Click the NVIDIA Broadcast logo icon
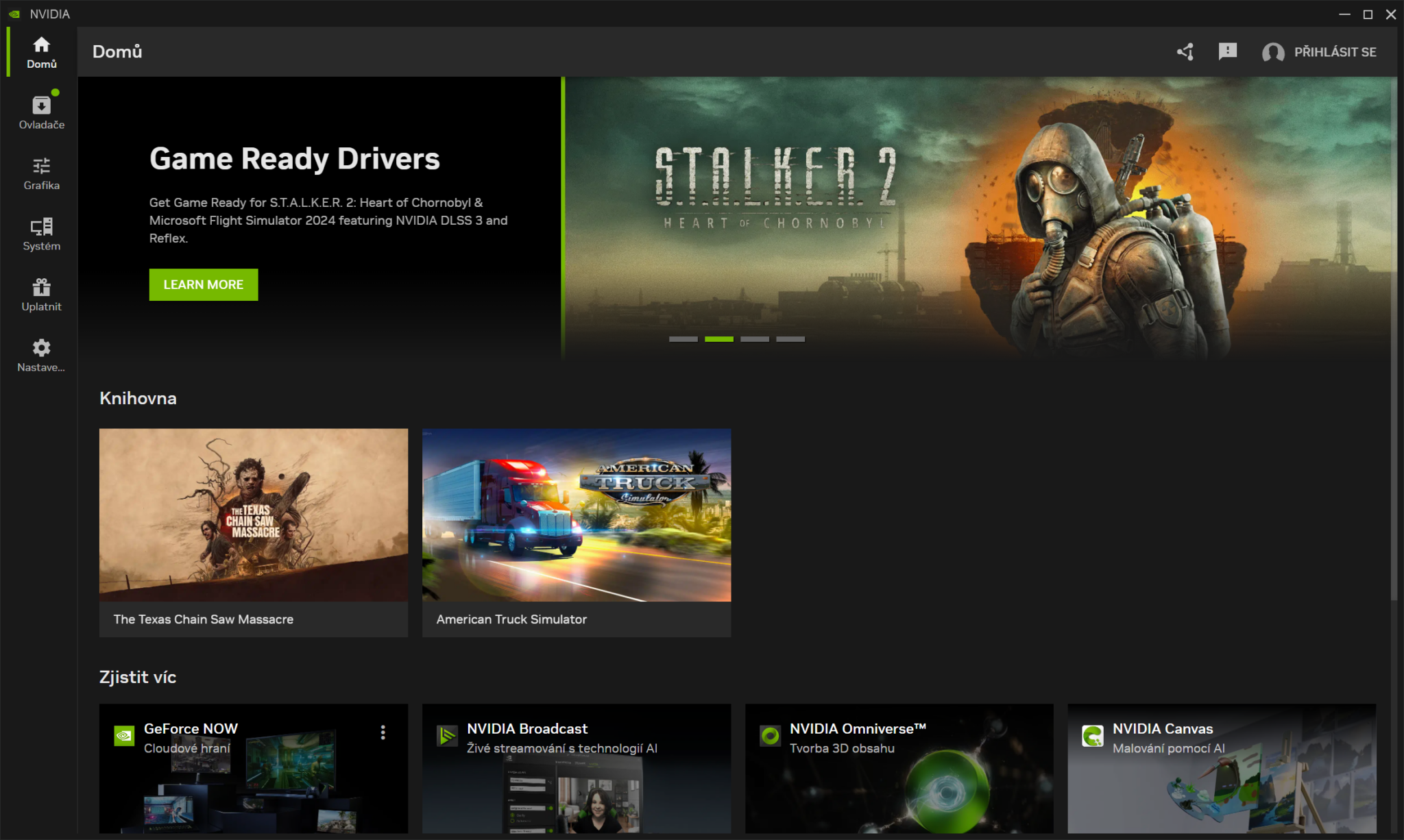The width and height of the screenshot is (1404, 840). tap(447, 736)
